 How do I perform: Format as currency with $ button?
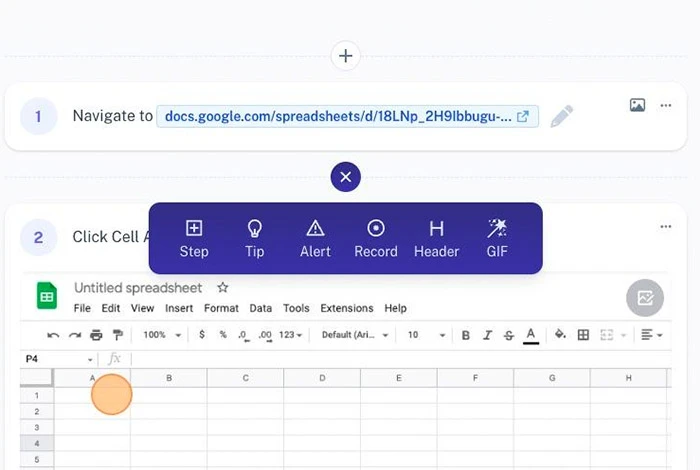point(202,334)
